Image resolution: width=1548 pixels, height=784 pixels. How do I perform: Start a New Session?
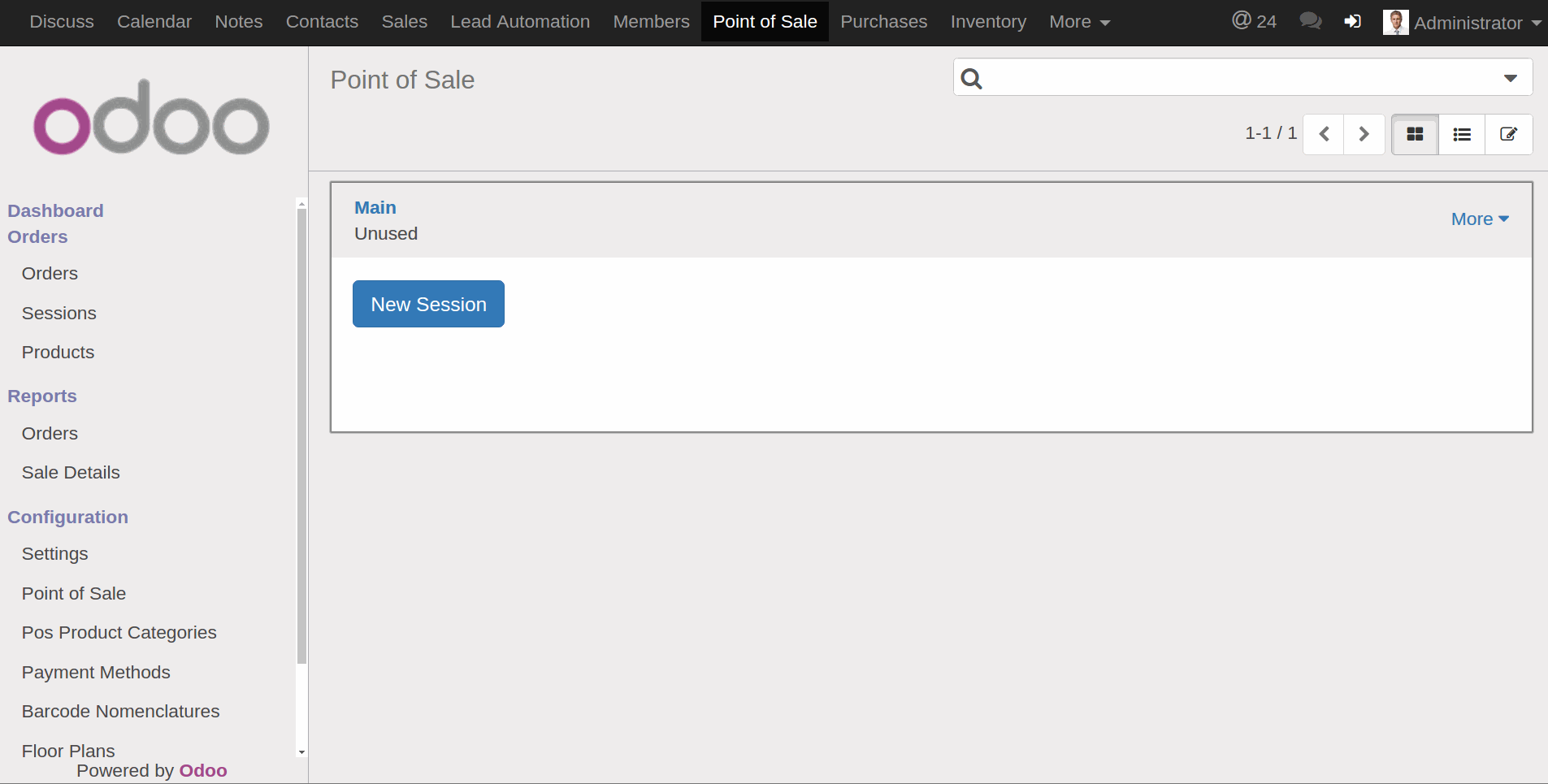point(428,304)
